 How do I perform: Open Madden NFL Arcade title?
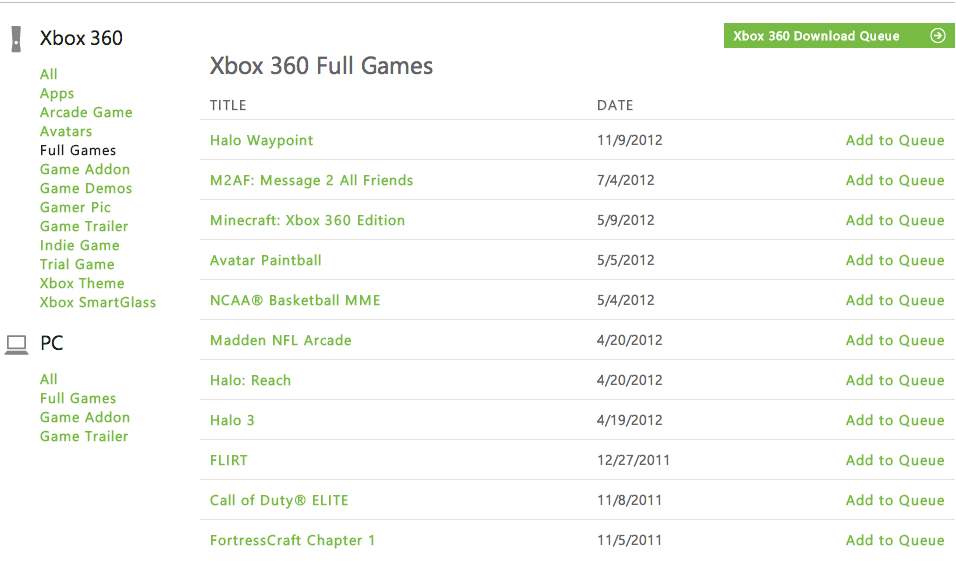pos(280,340)
